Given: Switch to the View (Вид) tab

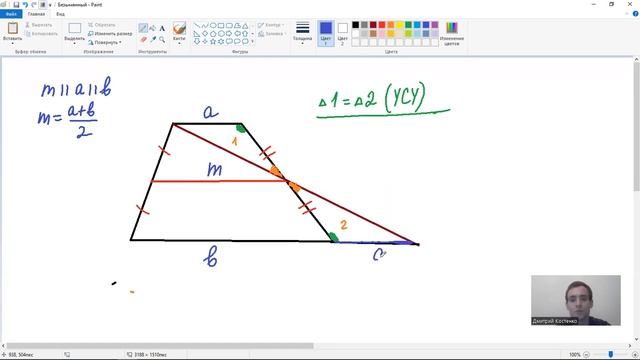Looking at the screenshot, I should pos(60,14).
